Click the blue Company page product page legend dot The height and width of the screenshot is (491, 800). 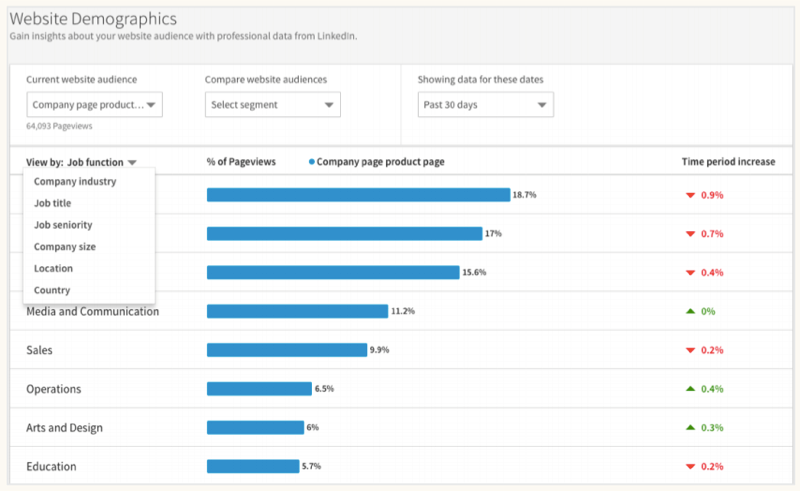point(311,162)
